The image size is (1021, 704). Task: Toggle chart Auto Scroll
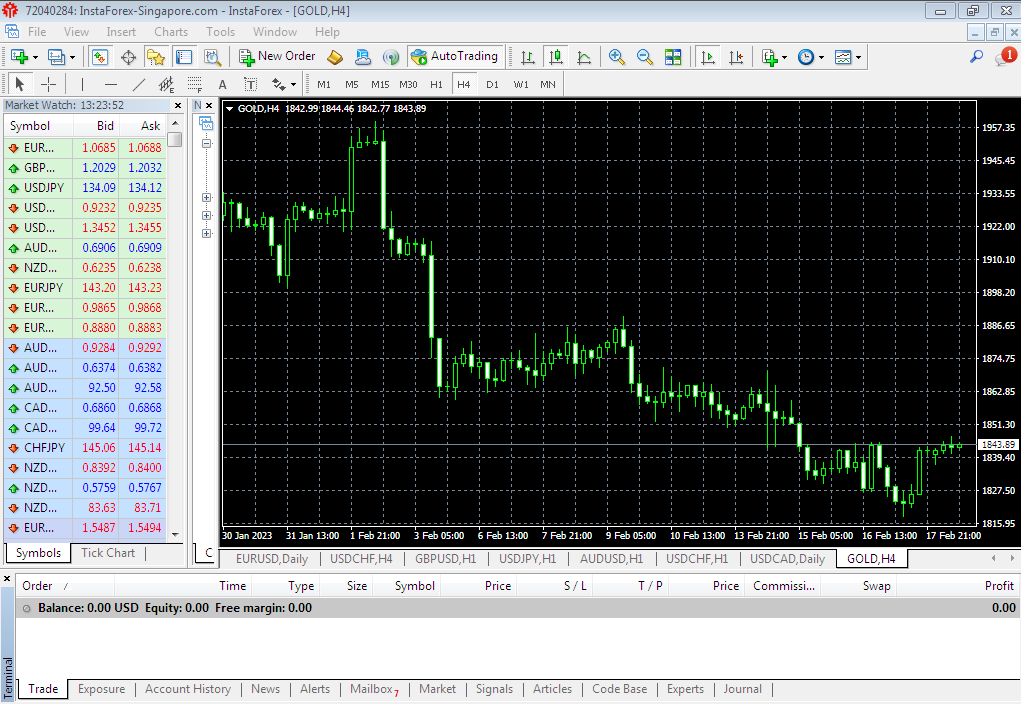coord(708,57)
